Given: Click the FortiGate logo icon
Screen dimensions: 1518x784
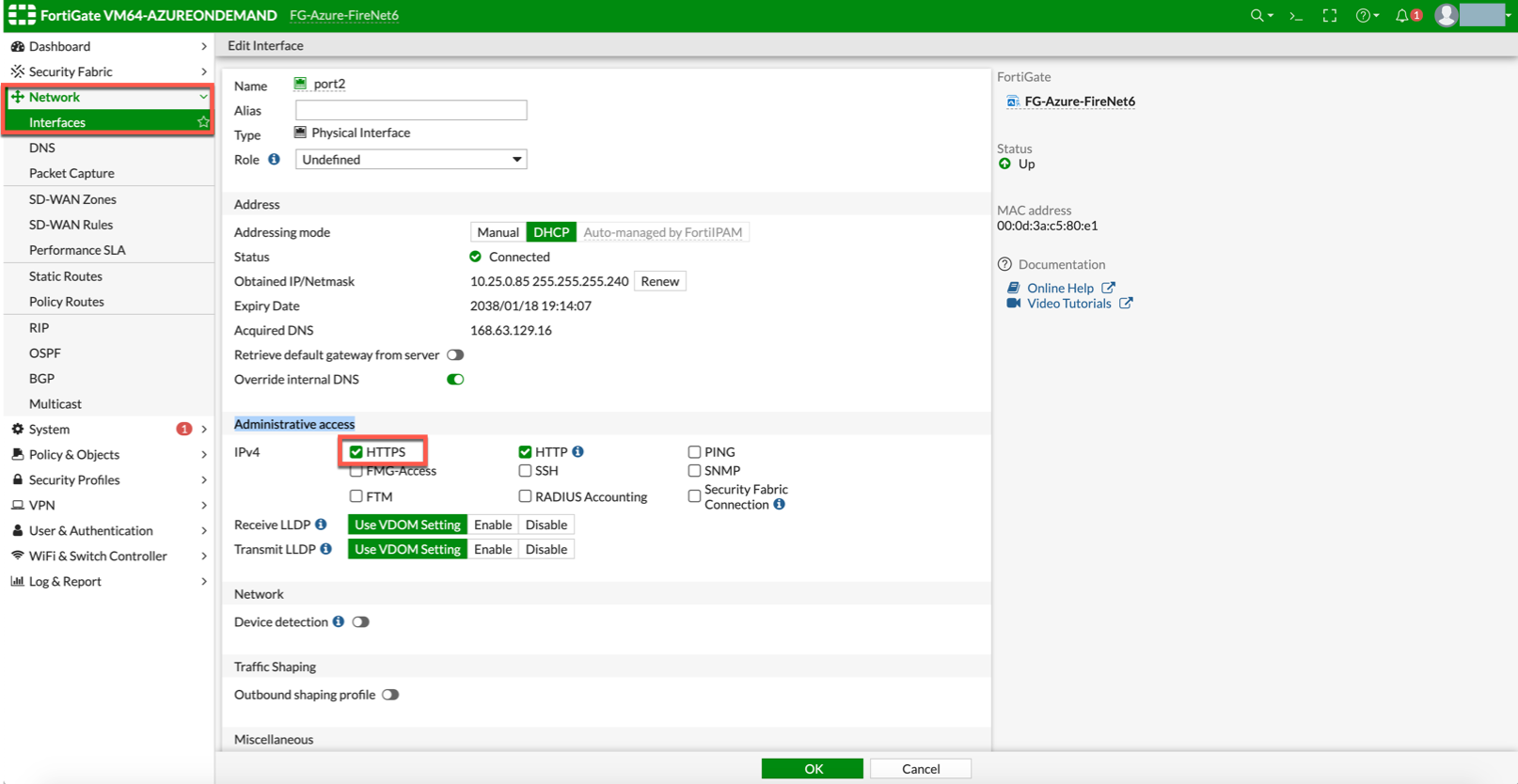Looking at the screenshot, I should tap(21, 15).
